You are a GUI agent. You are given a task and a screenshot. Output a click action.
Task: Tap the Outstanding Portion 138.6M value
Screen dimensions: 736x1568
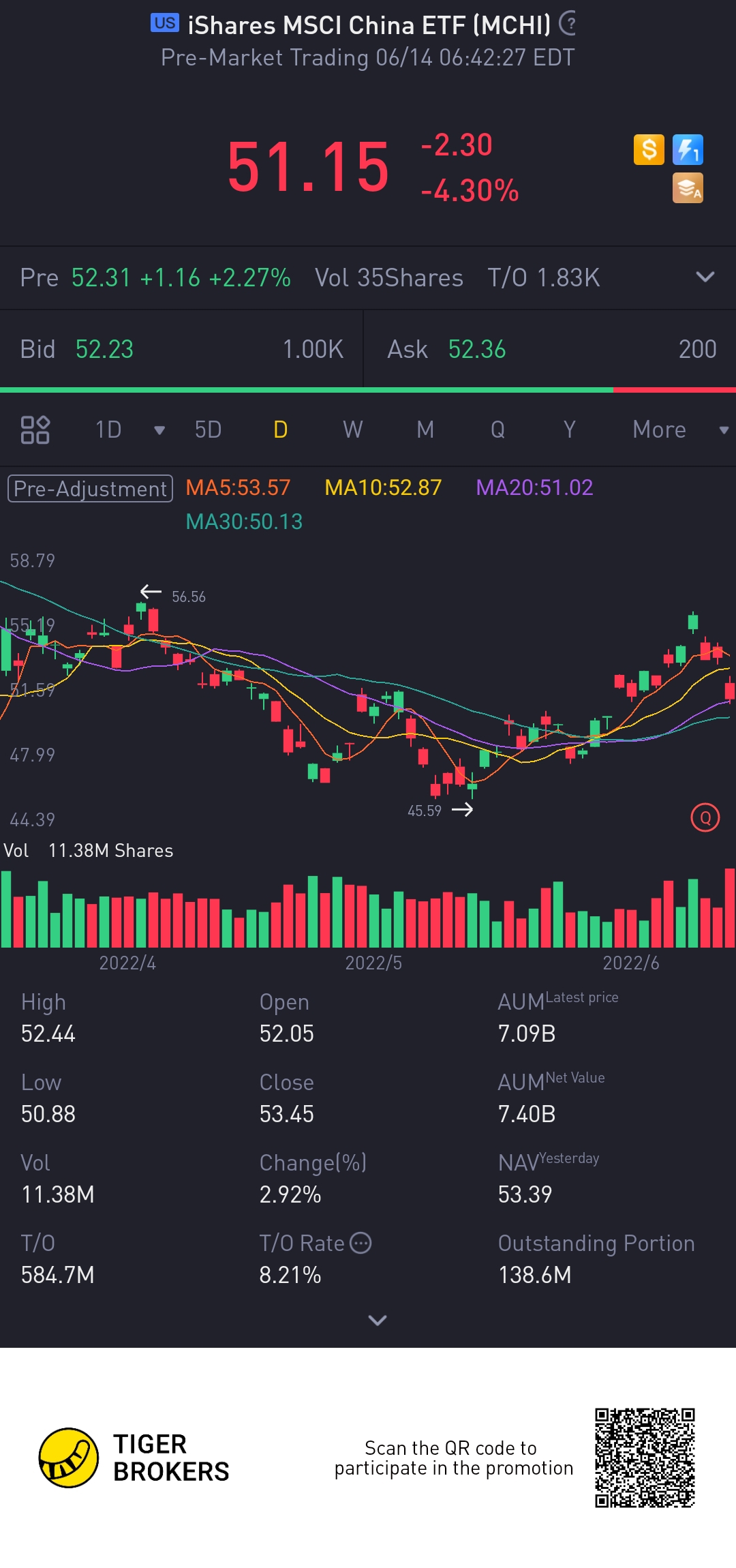[596, 1259]
